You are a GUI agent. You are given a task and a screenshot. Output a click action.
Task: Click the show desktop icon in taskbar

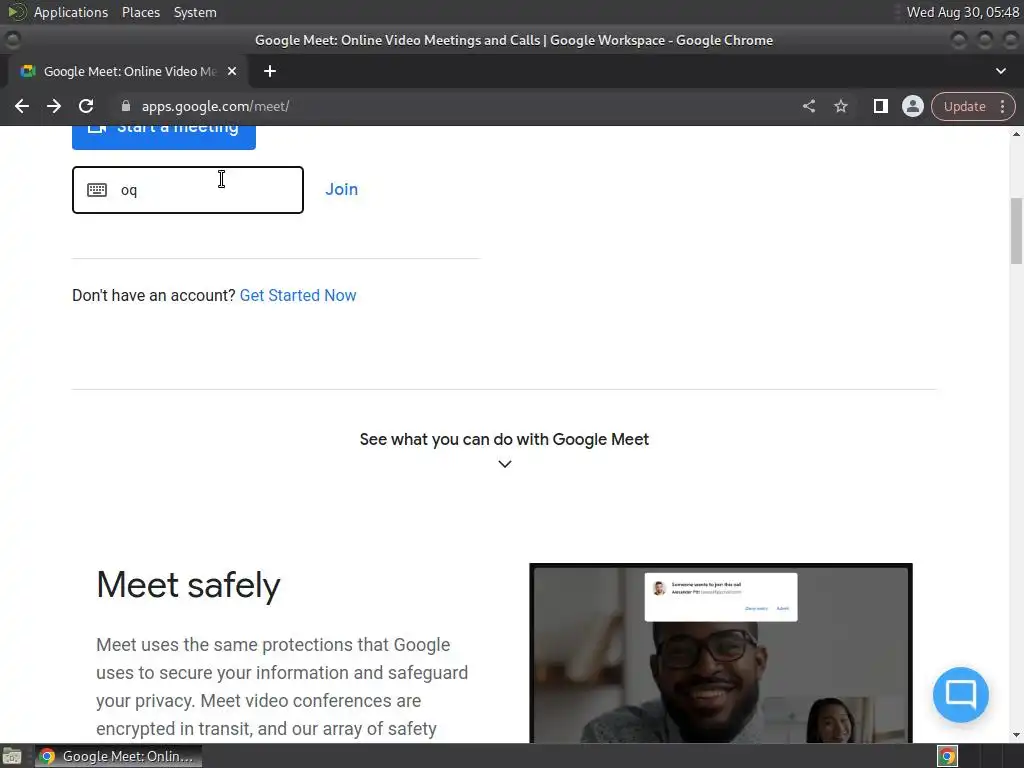click(12, 756)
